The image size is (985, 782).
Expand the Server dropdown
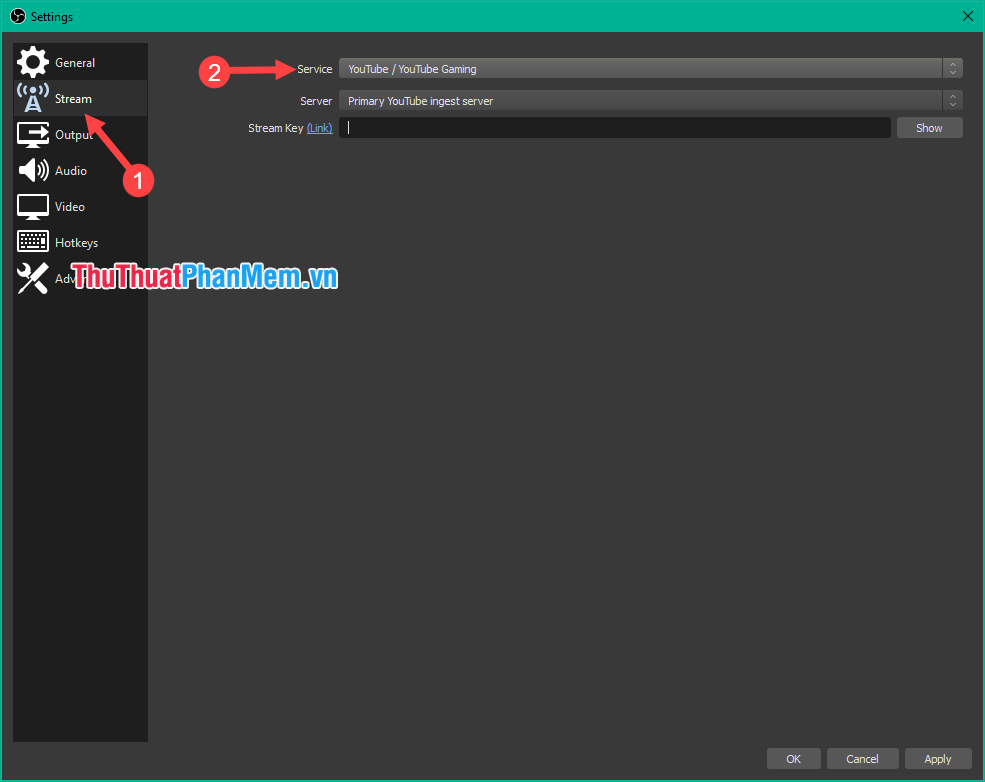pyautogui.click(x=640, y=100)
